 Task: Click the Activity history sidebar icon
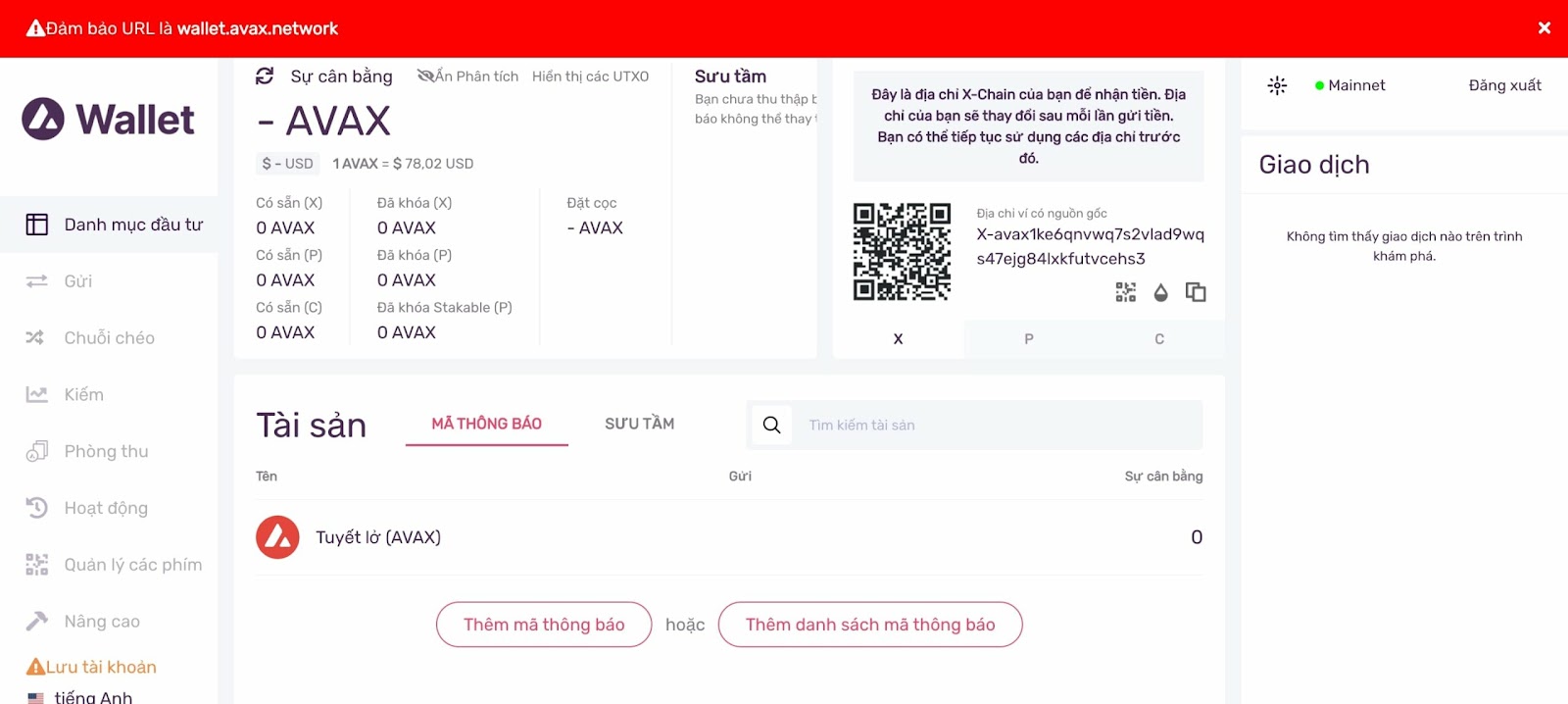click(37, 508)
